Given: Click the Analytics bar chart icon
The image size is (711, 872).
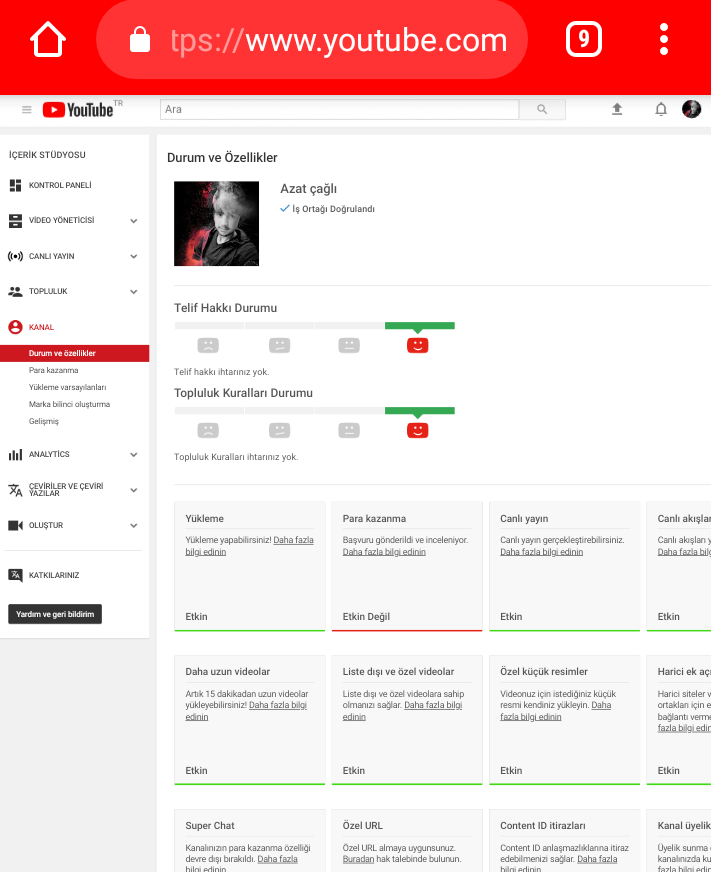Looking at the screenshot, I should pos(15,454).
